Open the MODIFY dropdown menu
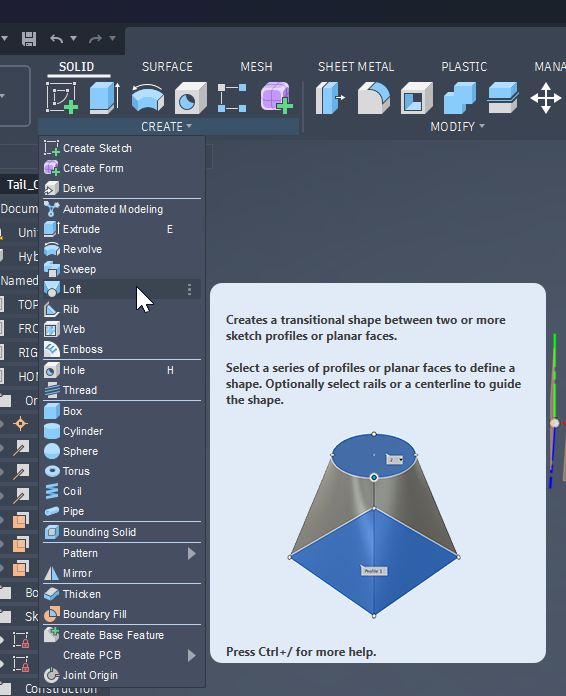The height and width of the screenshot is (696, 566). pyautogui.click(x=458, y=127)
